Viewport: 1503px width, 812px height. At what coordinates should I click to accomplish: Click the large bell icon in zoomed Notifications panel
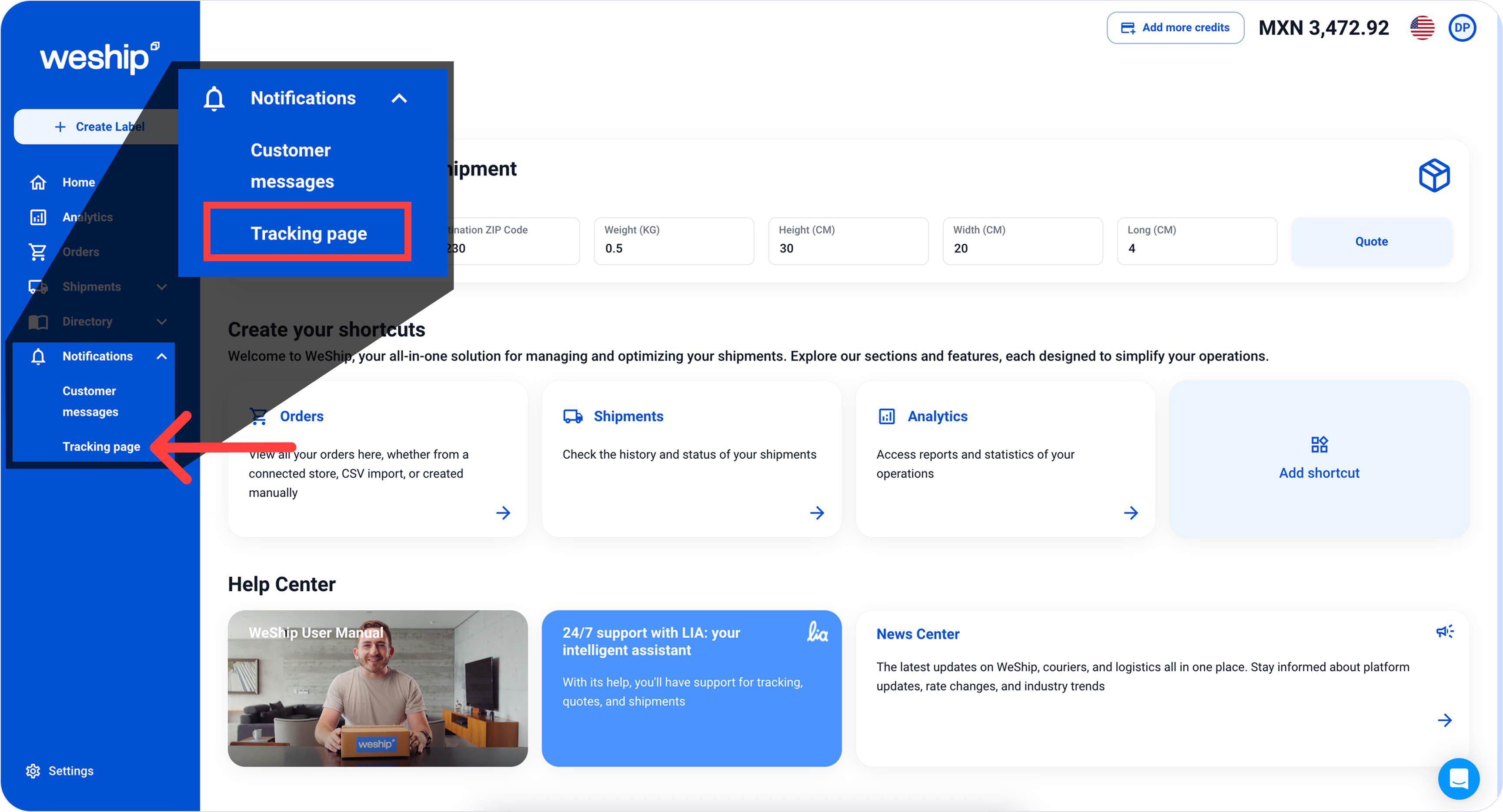click(214, 98)
